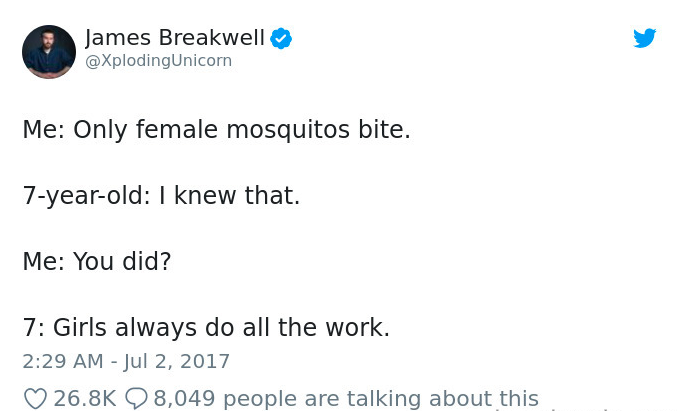Click the reply speech bubble icon

point(136,398)
